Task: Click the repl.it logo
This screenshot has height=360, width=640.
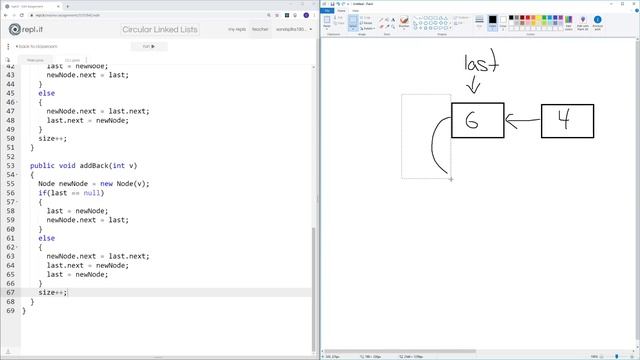Action: pyautogui.click(x=26, y=29)
